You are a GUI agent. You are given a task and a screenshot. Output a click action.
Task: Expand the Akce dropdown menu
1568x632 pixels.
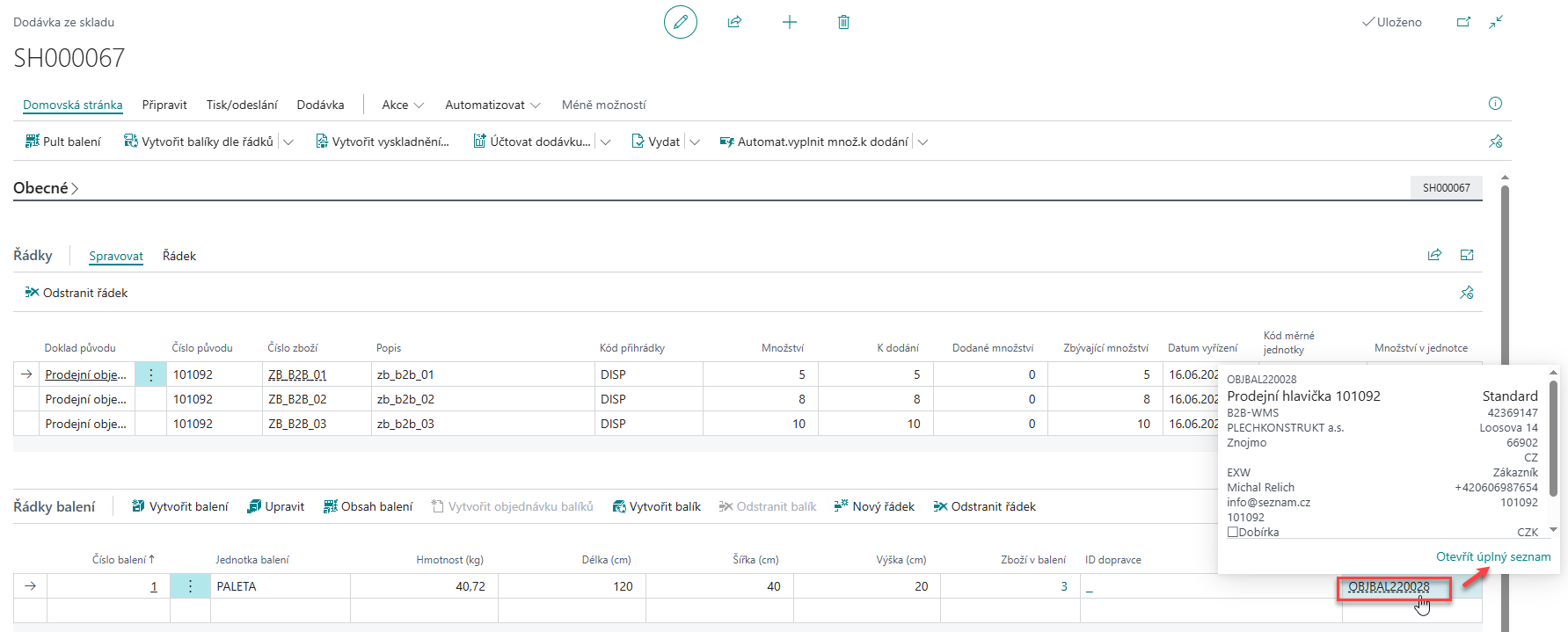(403, 105)
